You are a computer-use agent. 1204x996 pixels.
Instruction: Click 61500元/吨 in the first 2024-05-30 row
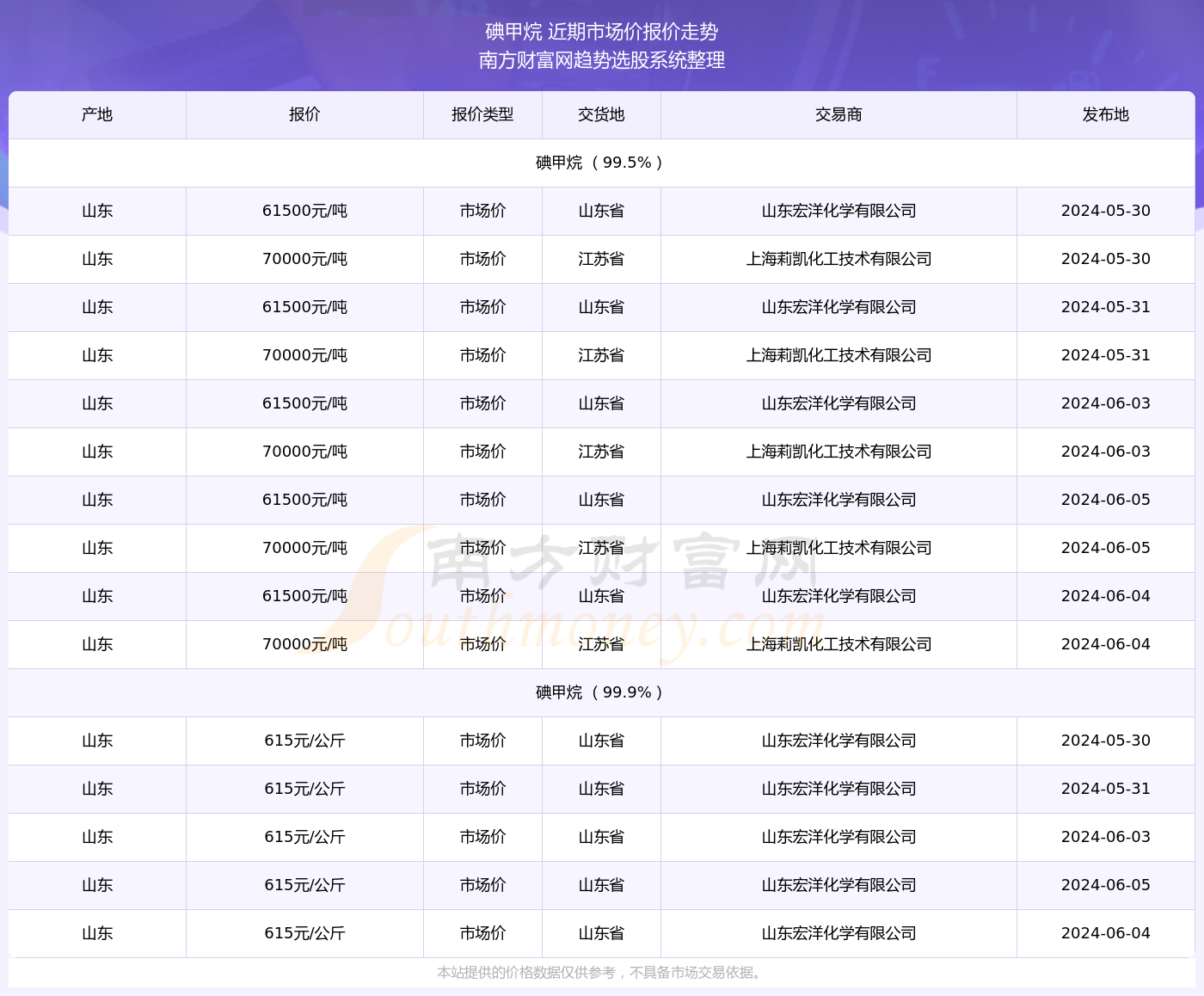[304, 211]
